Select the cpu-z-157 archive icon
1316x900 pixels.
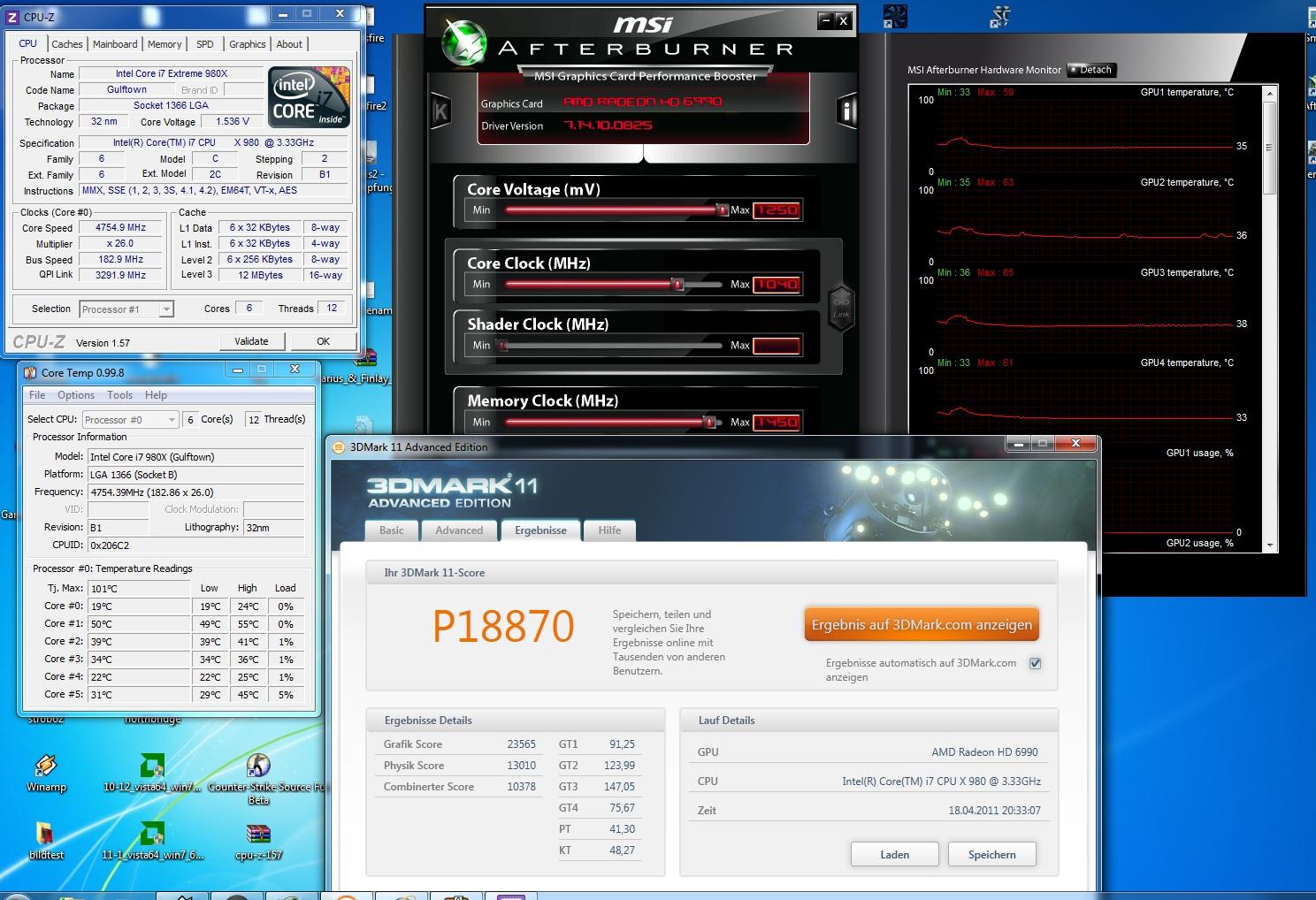pos(259,841)
